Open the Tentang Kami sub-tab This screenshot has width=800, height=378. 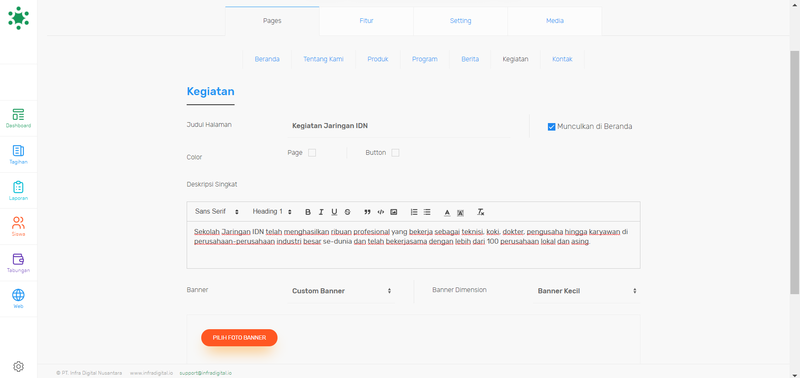(x=323, y=59)
